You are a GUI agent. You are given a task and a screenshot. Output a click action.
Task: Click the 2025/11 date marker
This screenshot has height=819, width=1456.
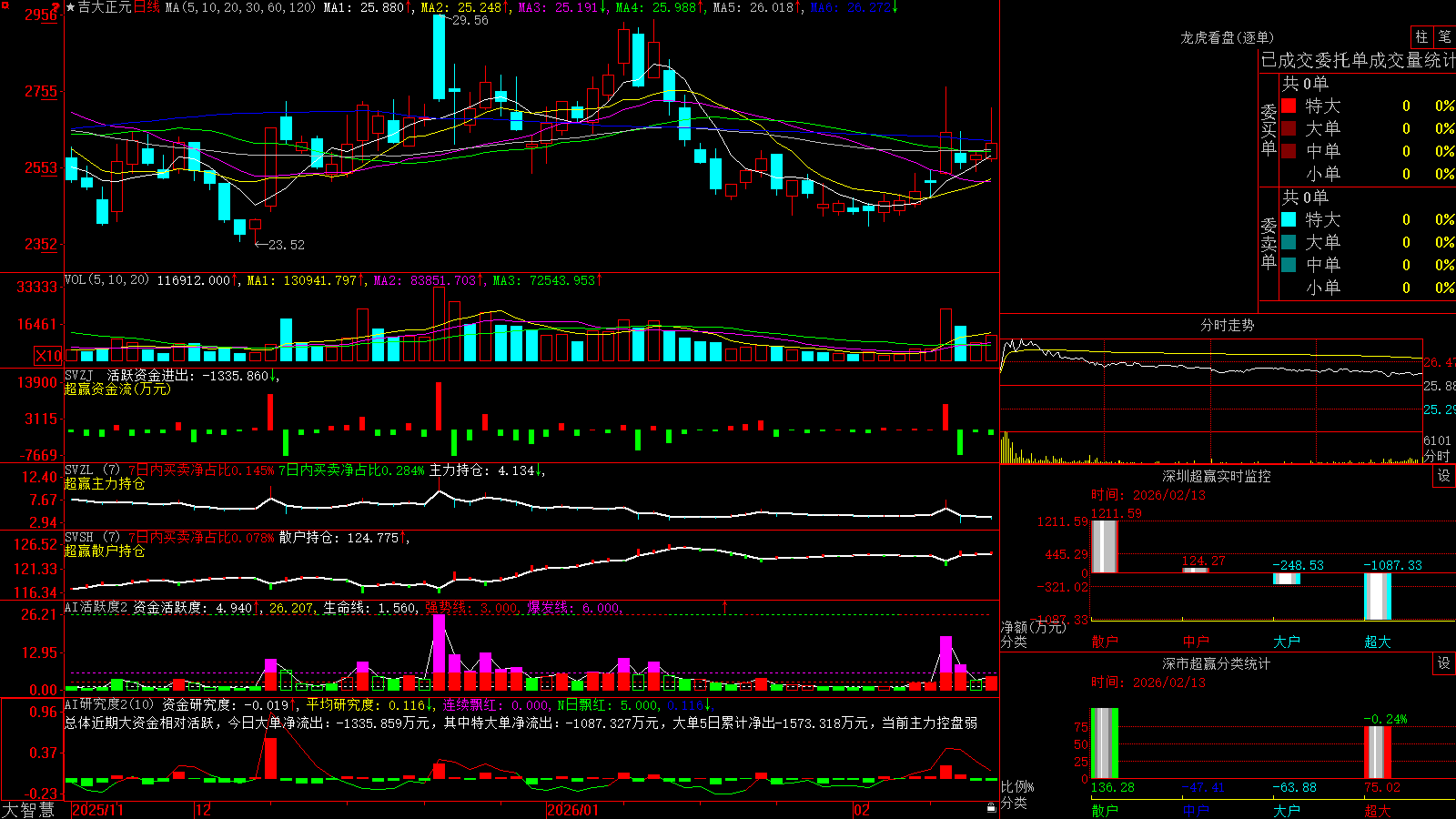(97, 810)
